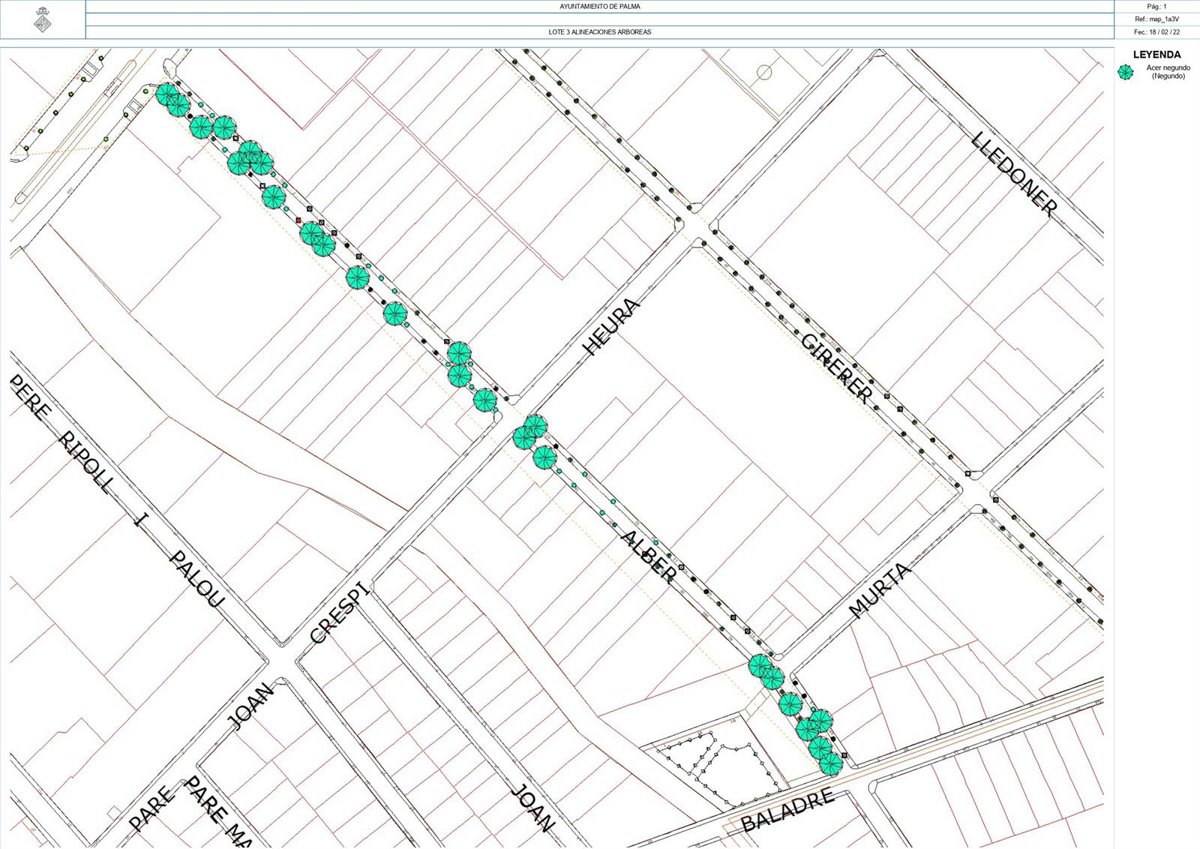Screen dimensions: 1200x849
Task: Select the southernmost green tree symbol near Baladre
Action: pos(830,765)
